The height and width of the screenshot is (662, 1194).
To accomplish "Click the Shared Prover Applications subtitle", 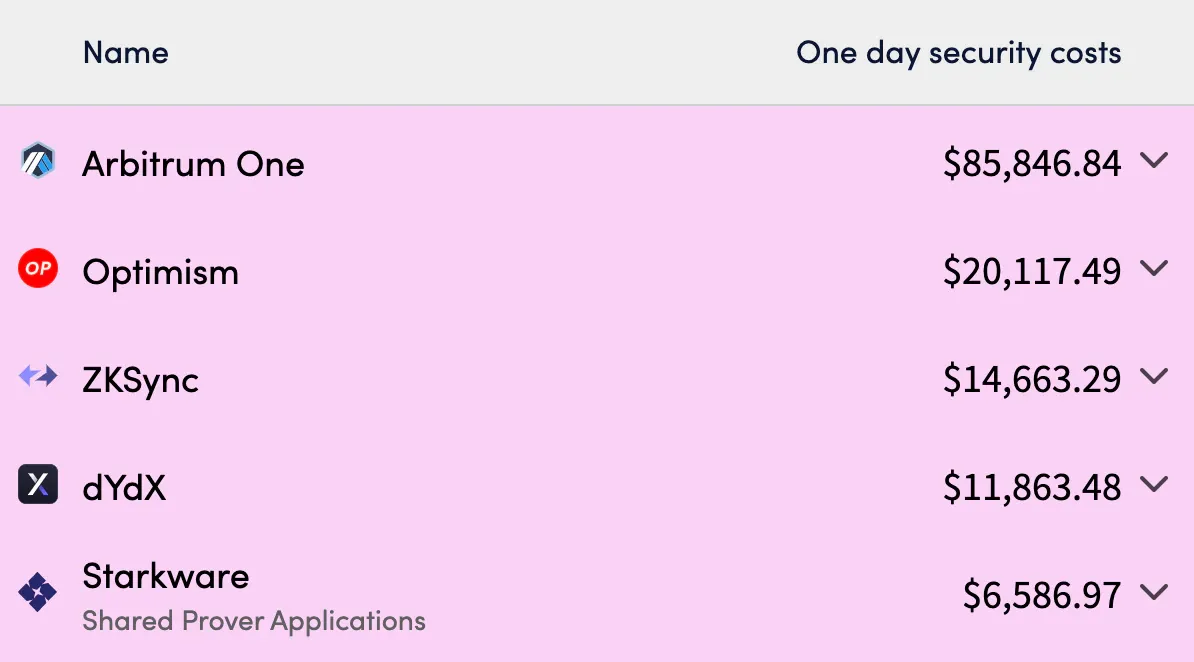I will pyautogui.click(x=254, y=621).
